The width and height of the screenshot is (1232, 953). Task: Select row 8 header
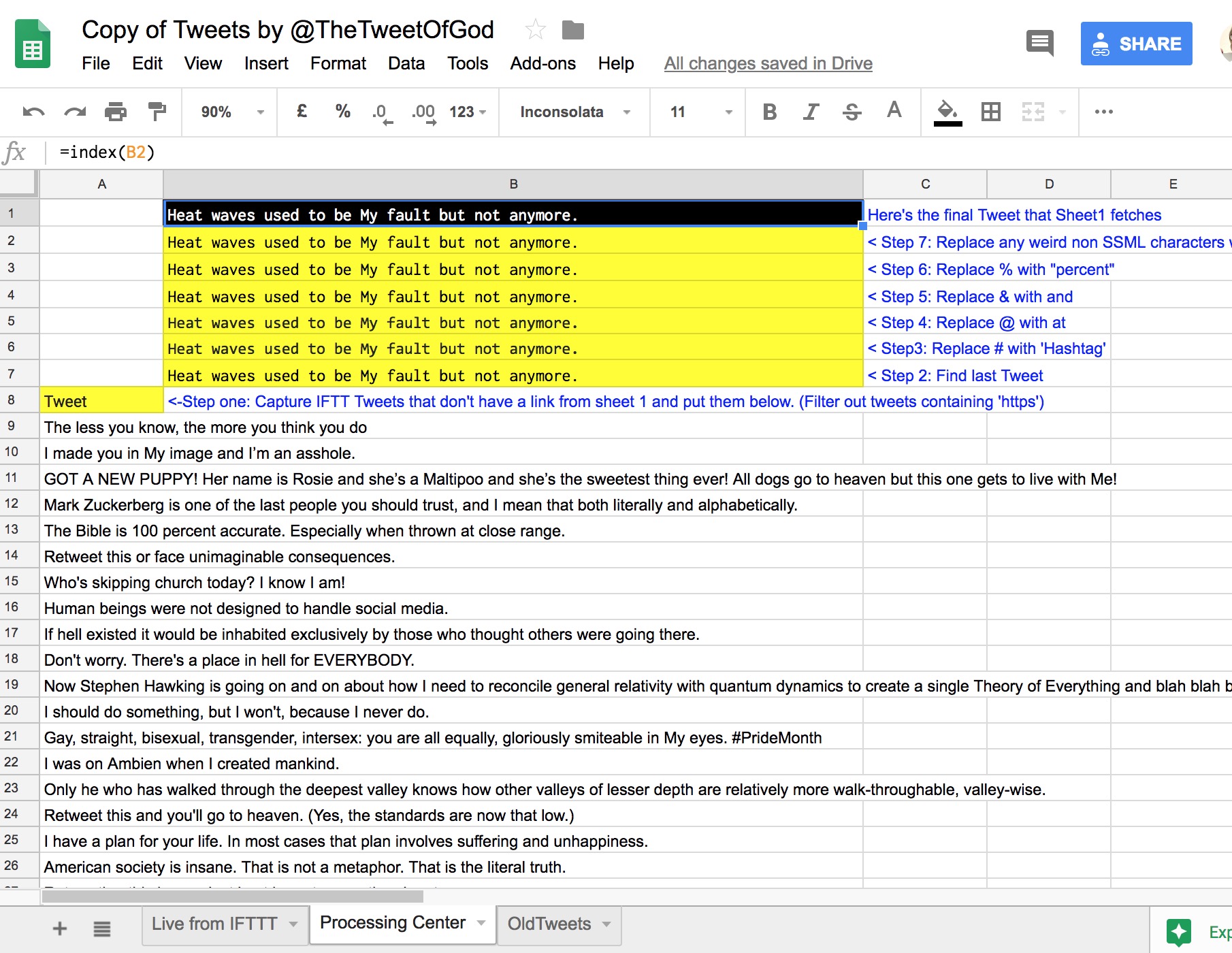19,400
